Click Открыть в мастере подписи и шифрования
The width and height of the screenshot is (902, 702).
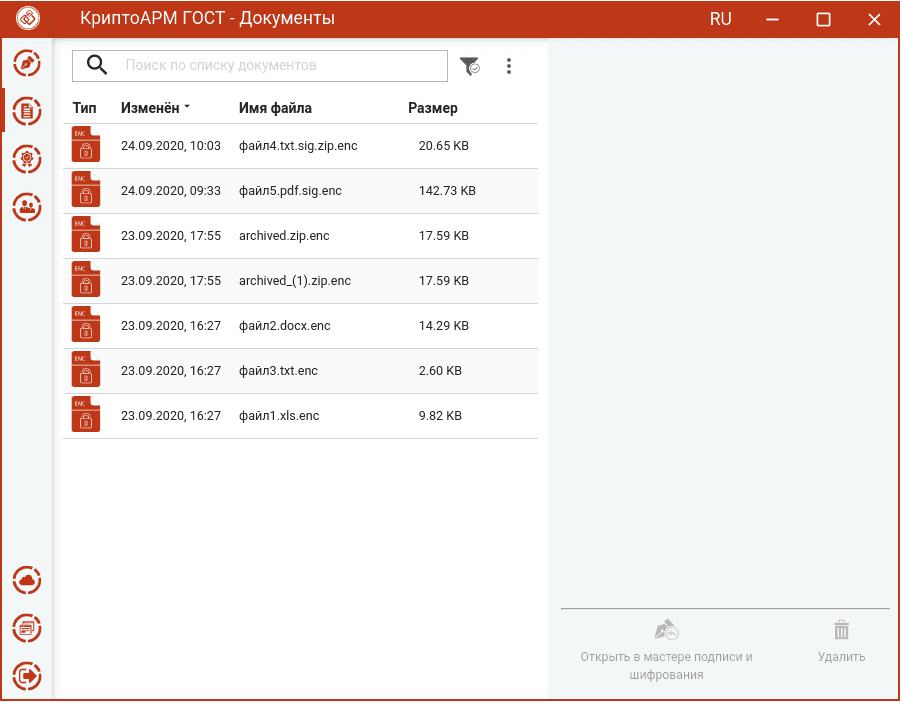pyautogui.click(x=666, y=651)
